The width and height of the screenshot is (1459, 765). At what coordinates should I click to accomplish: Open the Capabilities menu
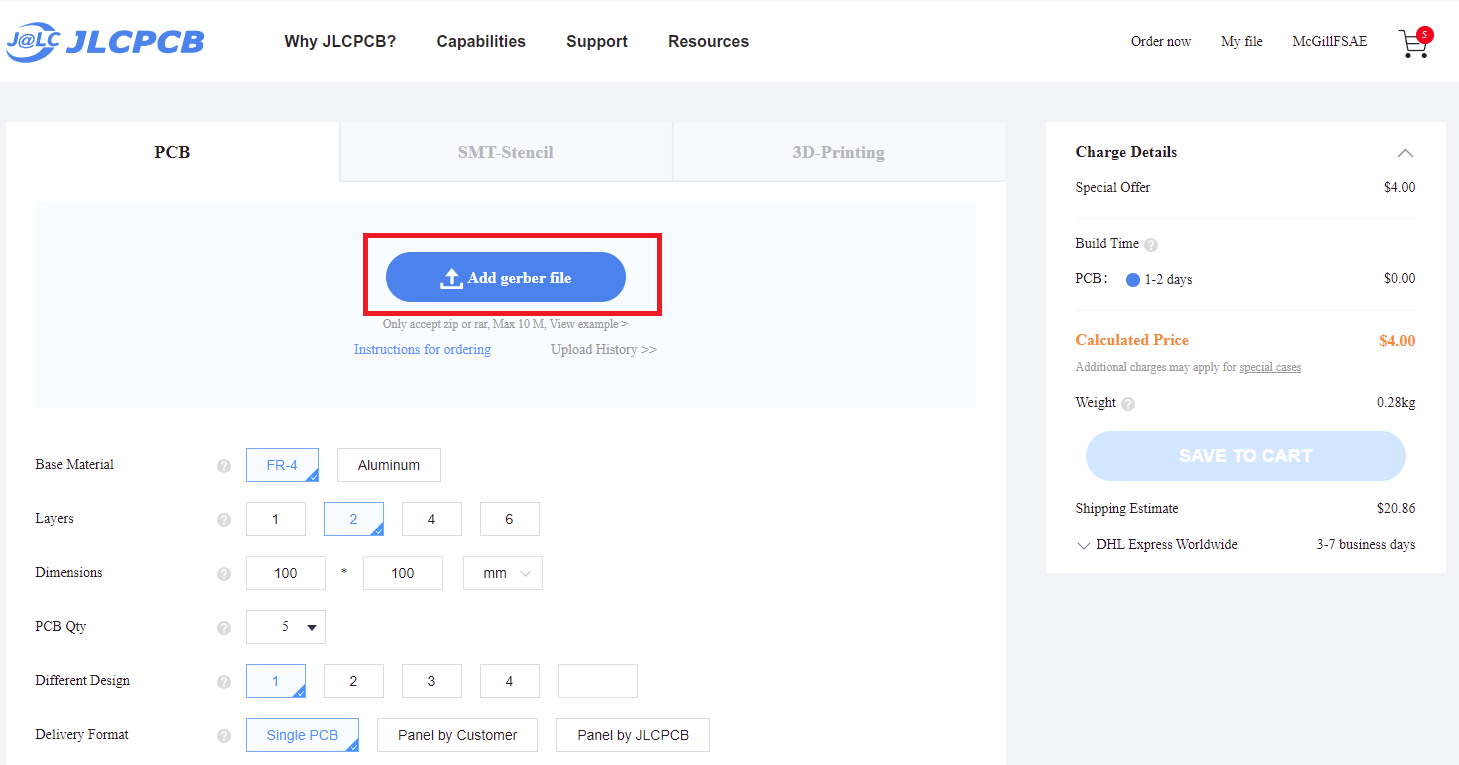pyautogui.click(x=481, y=41)
